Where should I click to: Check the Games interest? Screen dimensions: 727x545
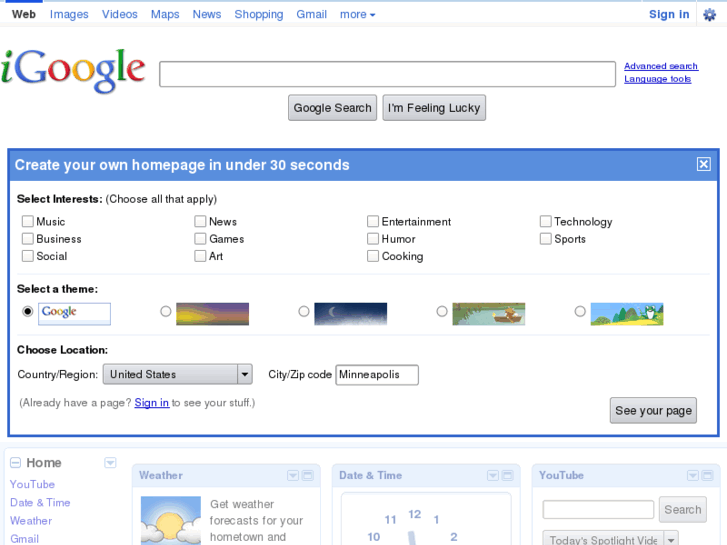[200, 238]
